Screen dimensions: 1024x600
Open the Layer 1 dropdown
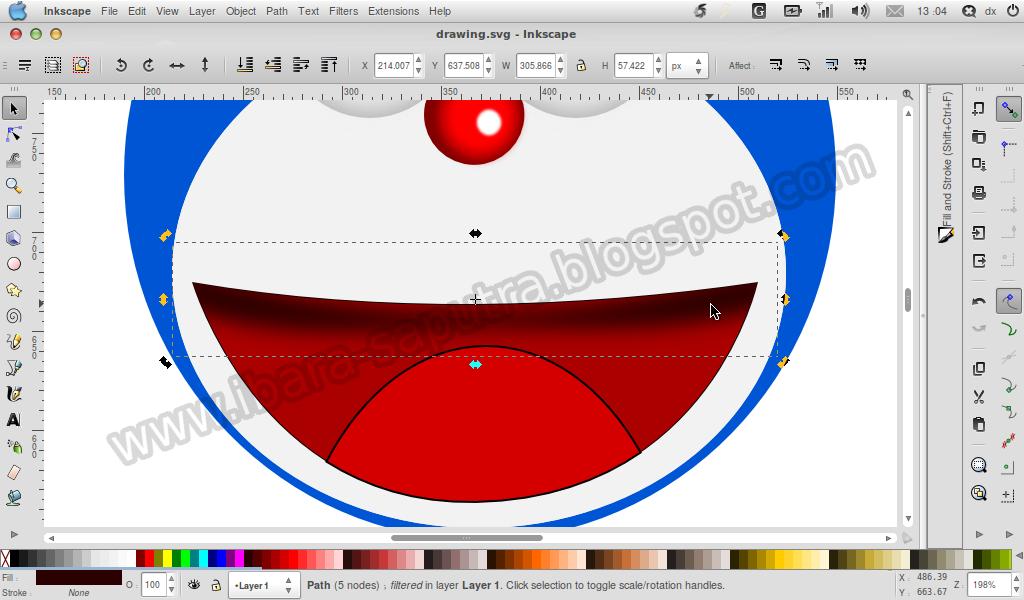[x=263, y=586]
